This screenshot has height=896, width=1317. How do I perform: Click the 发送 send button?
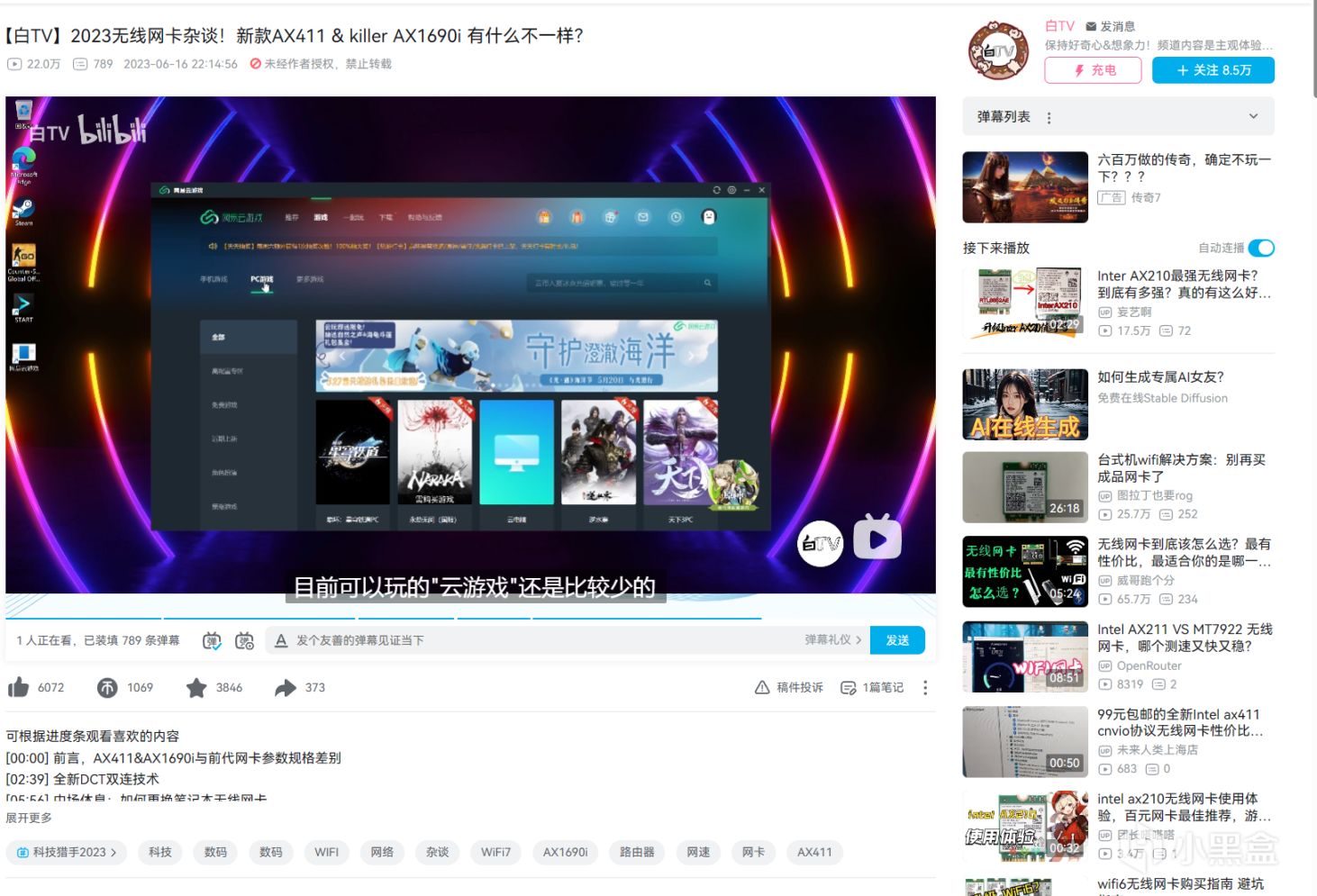(897, 640)
